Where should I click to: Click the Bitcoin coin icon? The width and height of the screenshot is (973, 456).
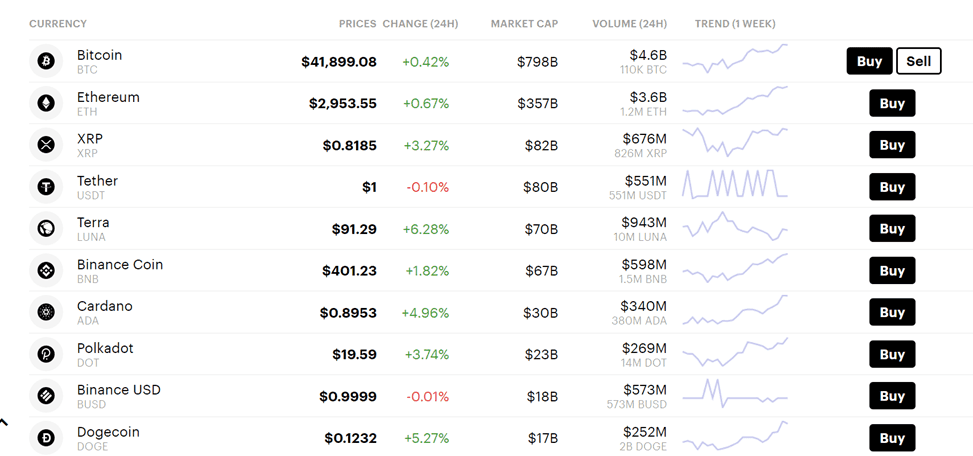click(46, 61)
